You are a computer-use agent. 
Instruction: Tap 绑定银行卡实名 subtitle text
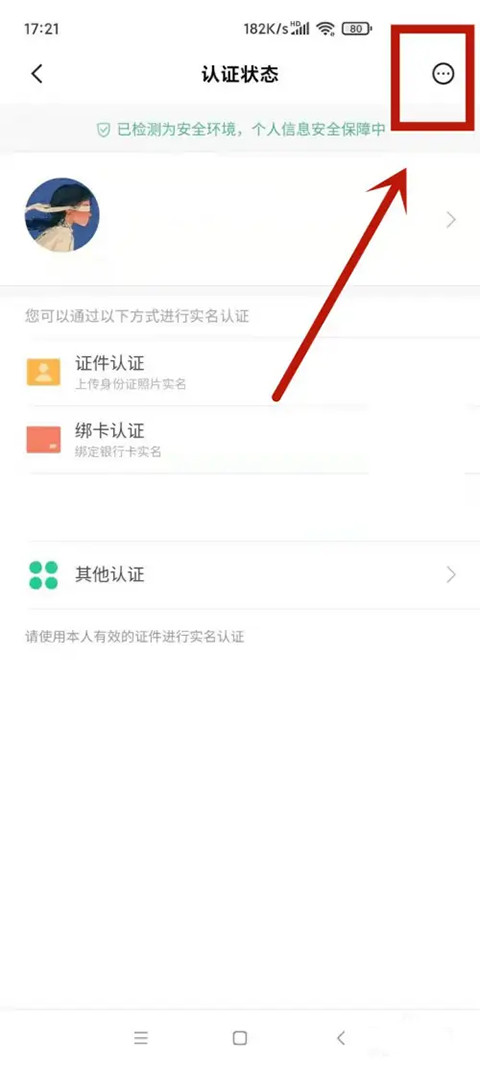[118, 452]
